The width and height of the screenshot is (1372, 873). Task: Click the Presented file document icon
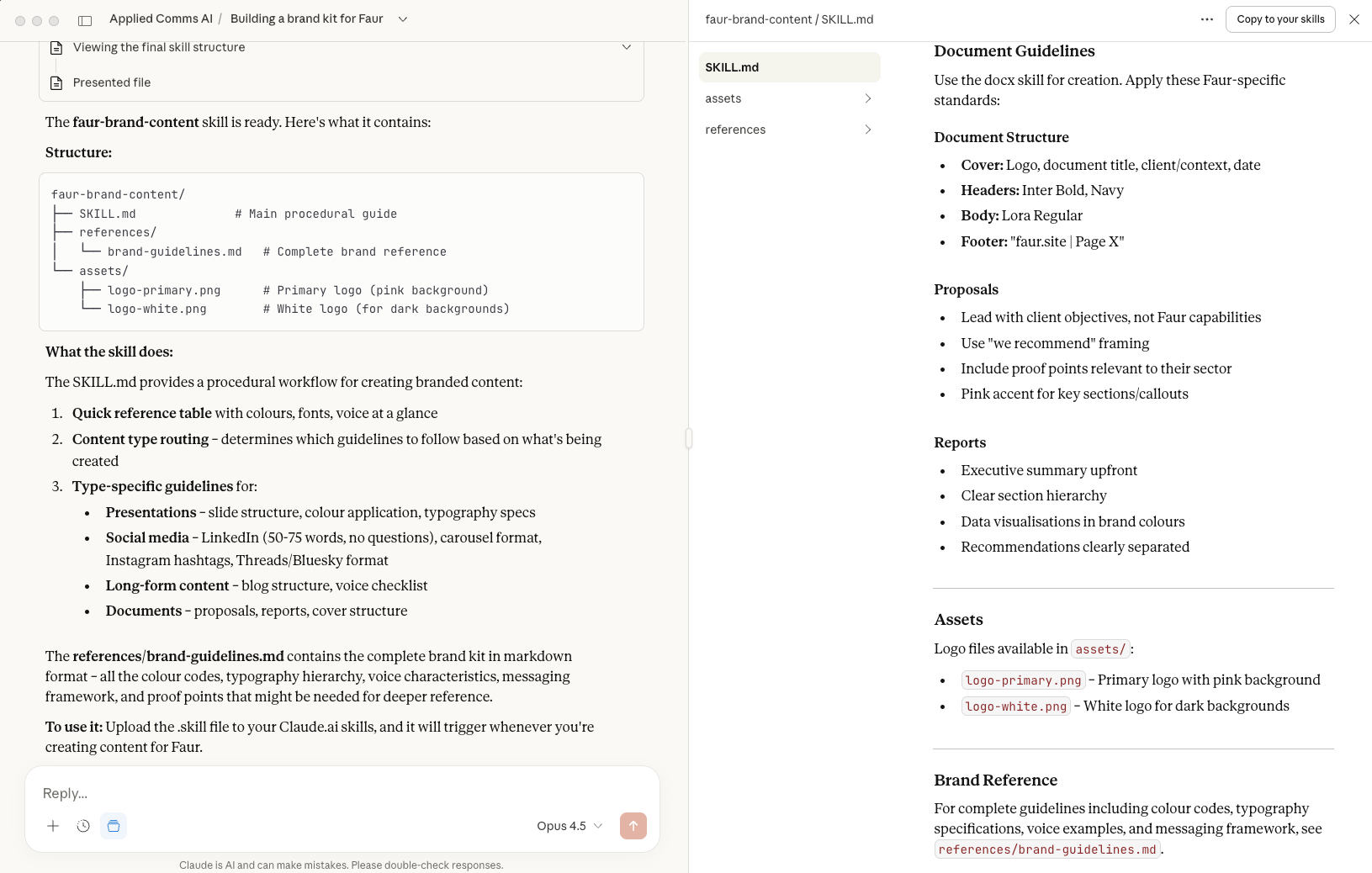click(x=56, y=82)
